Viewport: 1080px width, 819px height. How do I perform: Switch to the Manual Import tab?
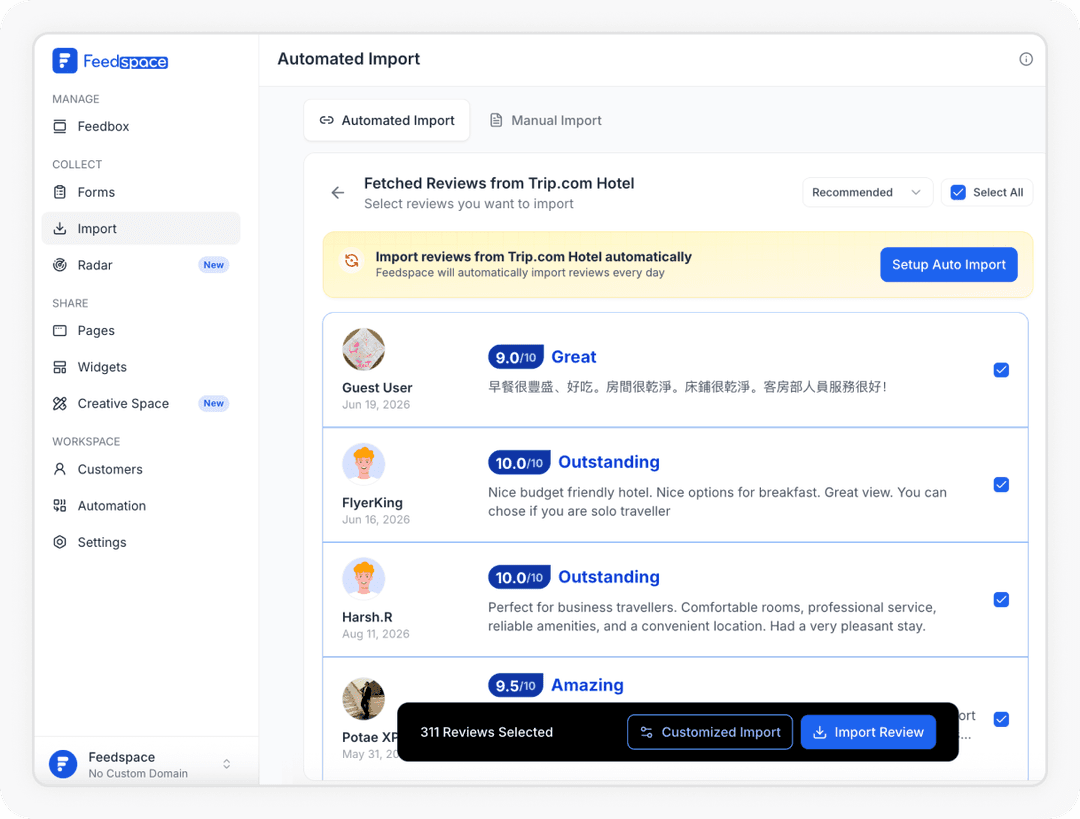pos(545,121)
